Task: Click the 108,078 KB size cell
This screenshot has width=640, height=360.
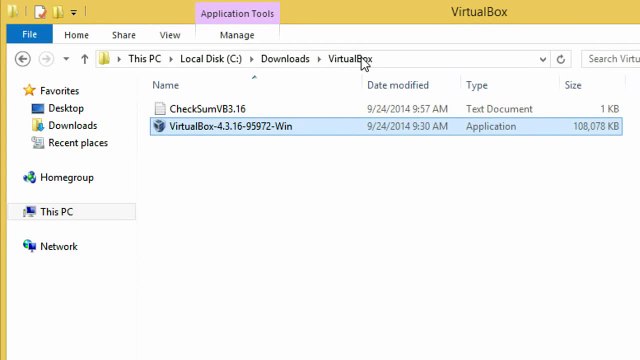Action: (596, 126)
